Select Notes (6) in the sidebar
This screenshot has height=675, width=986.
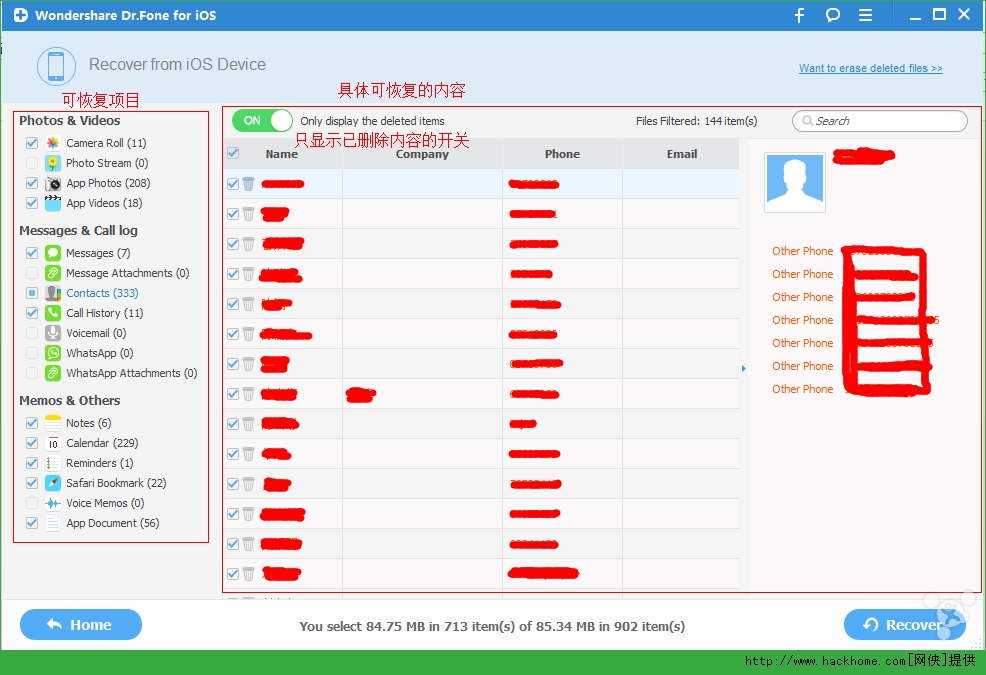pos(88,423)
